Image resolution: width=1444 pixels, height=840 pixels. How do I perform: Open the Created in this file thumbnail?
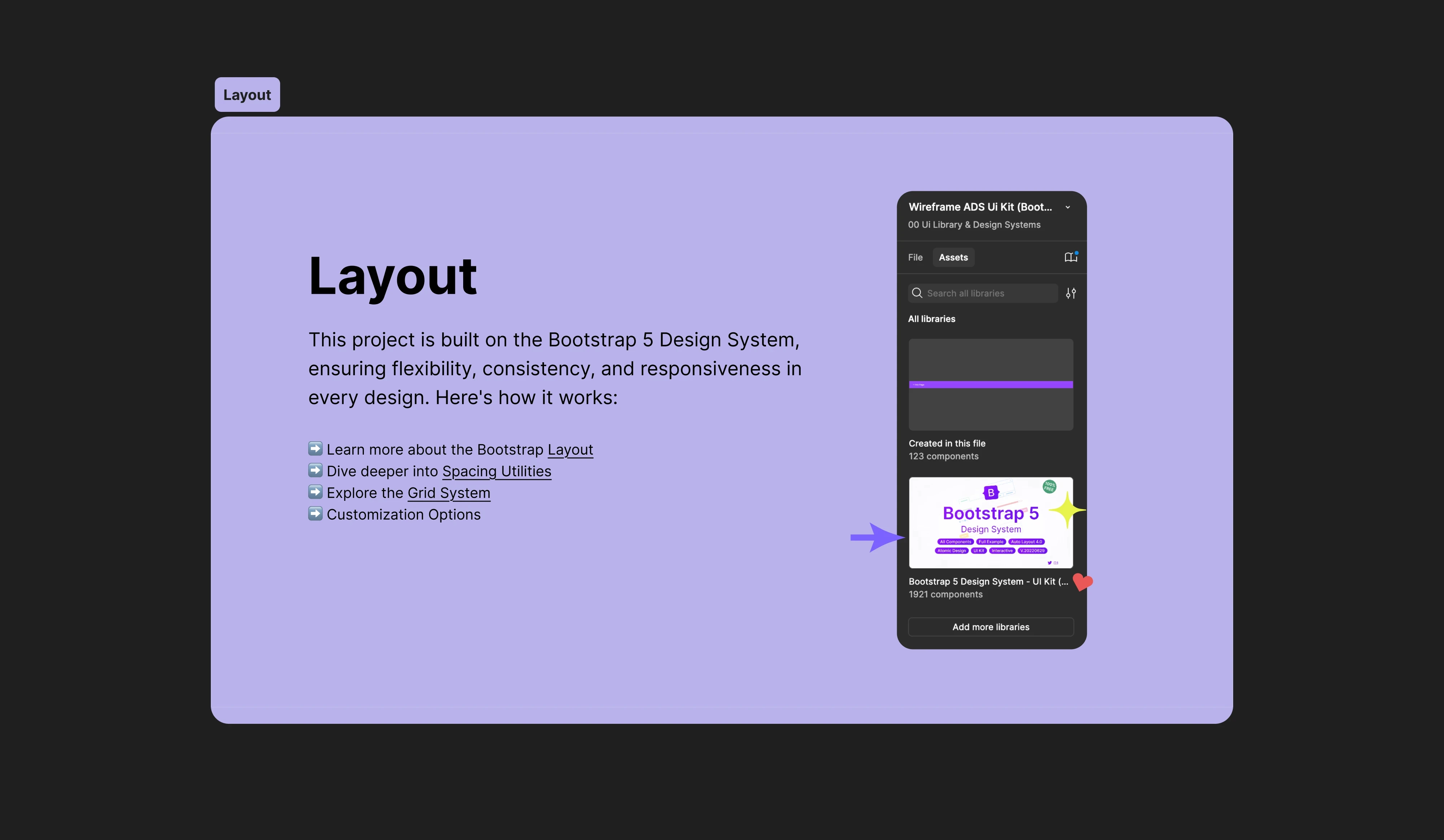pyautogui.click(x=991, y=384)
